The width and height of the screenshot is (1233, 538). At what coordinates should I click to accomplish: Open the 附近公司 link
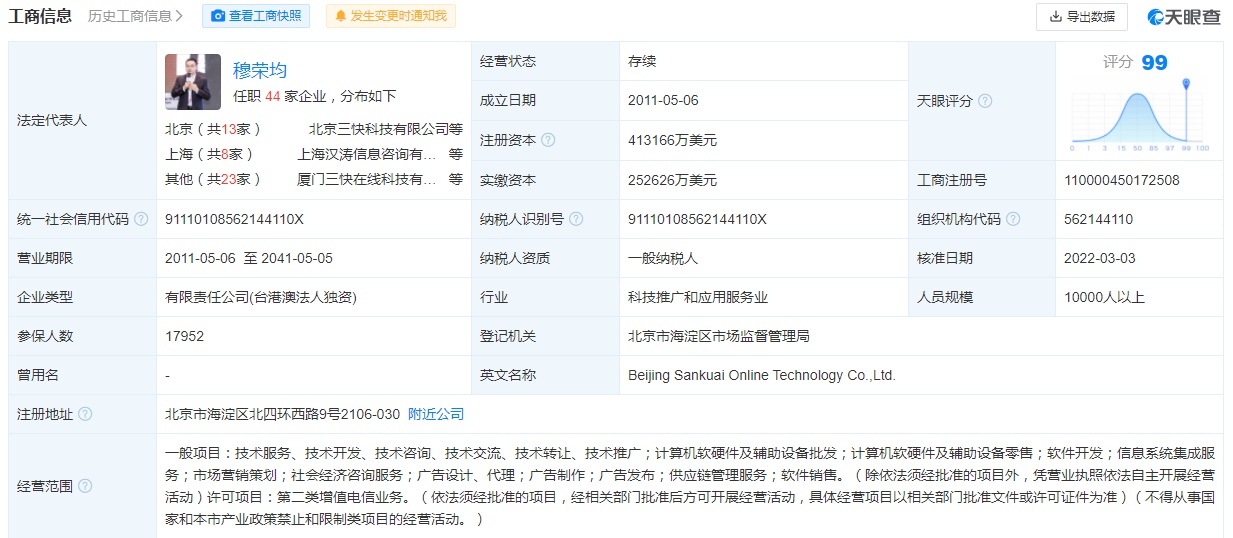(x=436, y=414)
